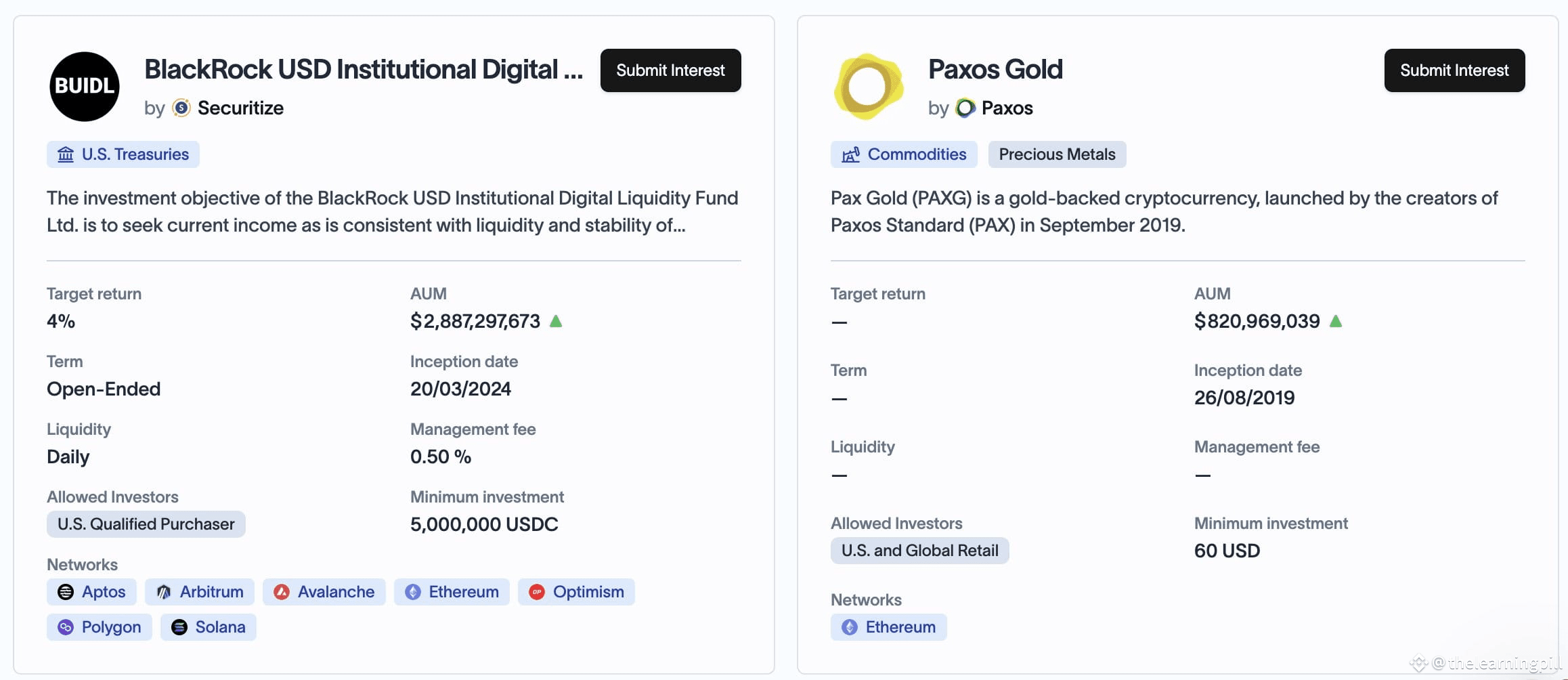The width and height of the screenshot is (1568, 680).
Task: Choose Ethereum network chip on BlackRock card
Action: coord(452,592)
